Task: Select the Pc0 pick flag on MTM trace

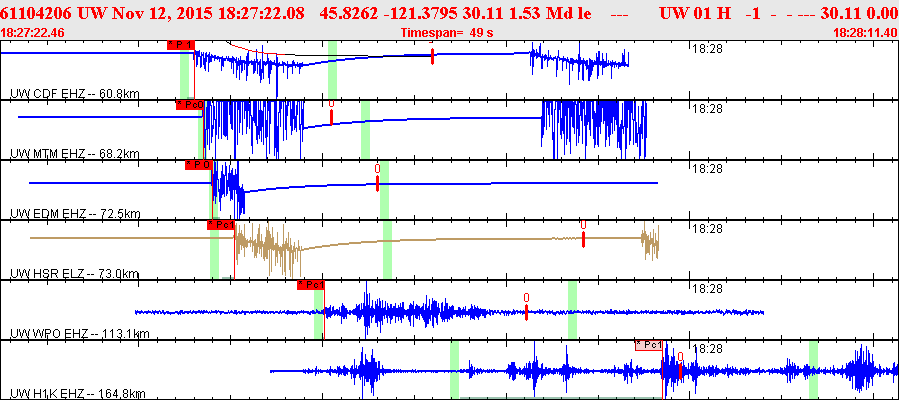Action: [190, 104]
